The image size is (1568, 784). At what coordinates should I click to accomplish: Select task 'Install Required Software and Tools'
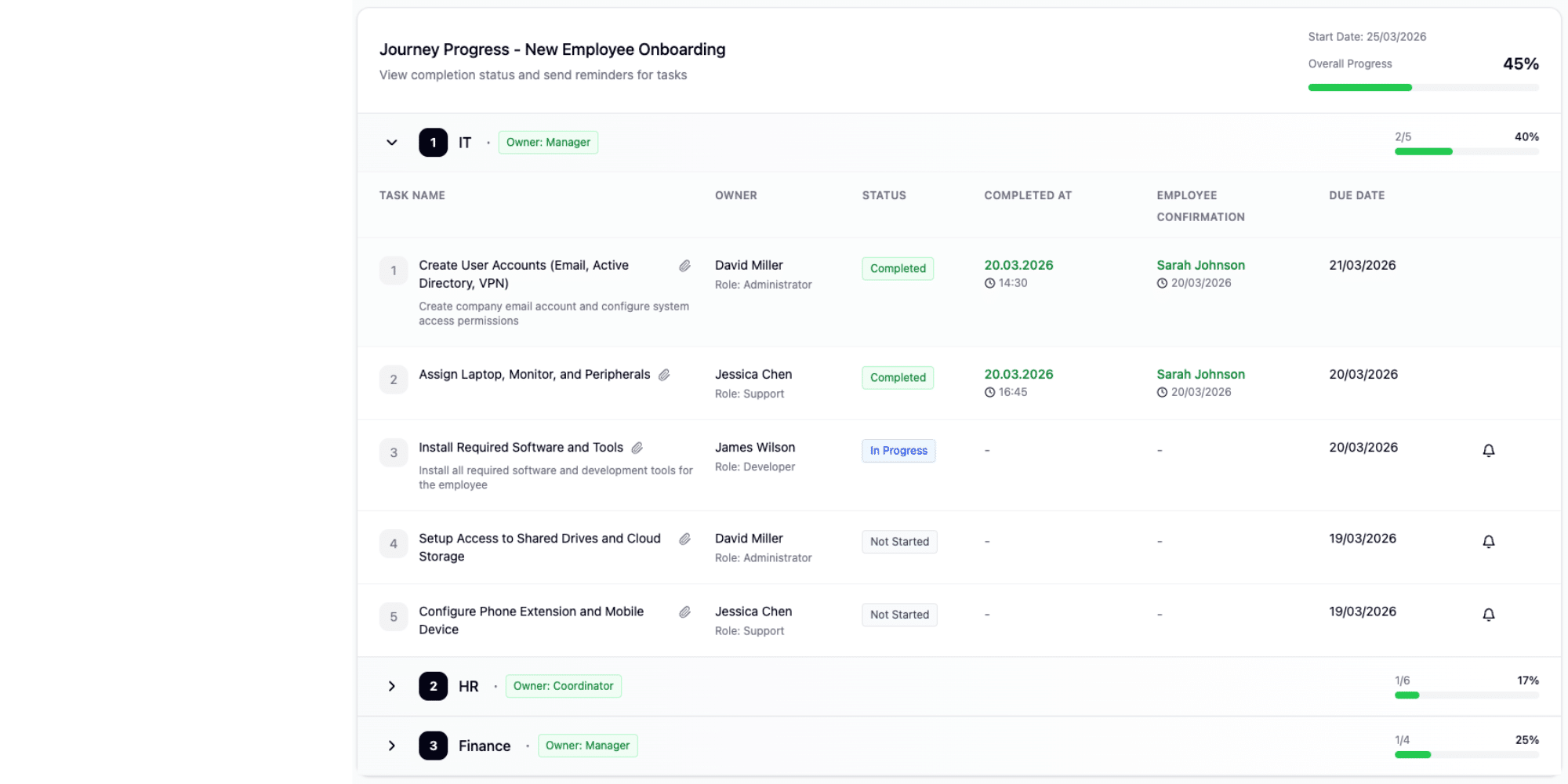[x=521, y=448]
